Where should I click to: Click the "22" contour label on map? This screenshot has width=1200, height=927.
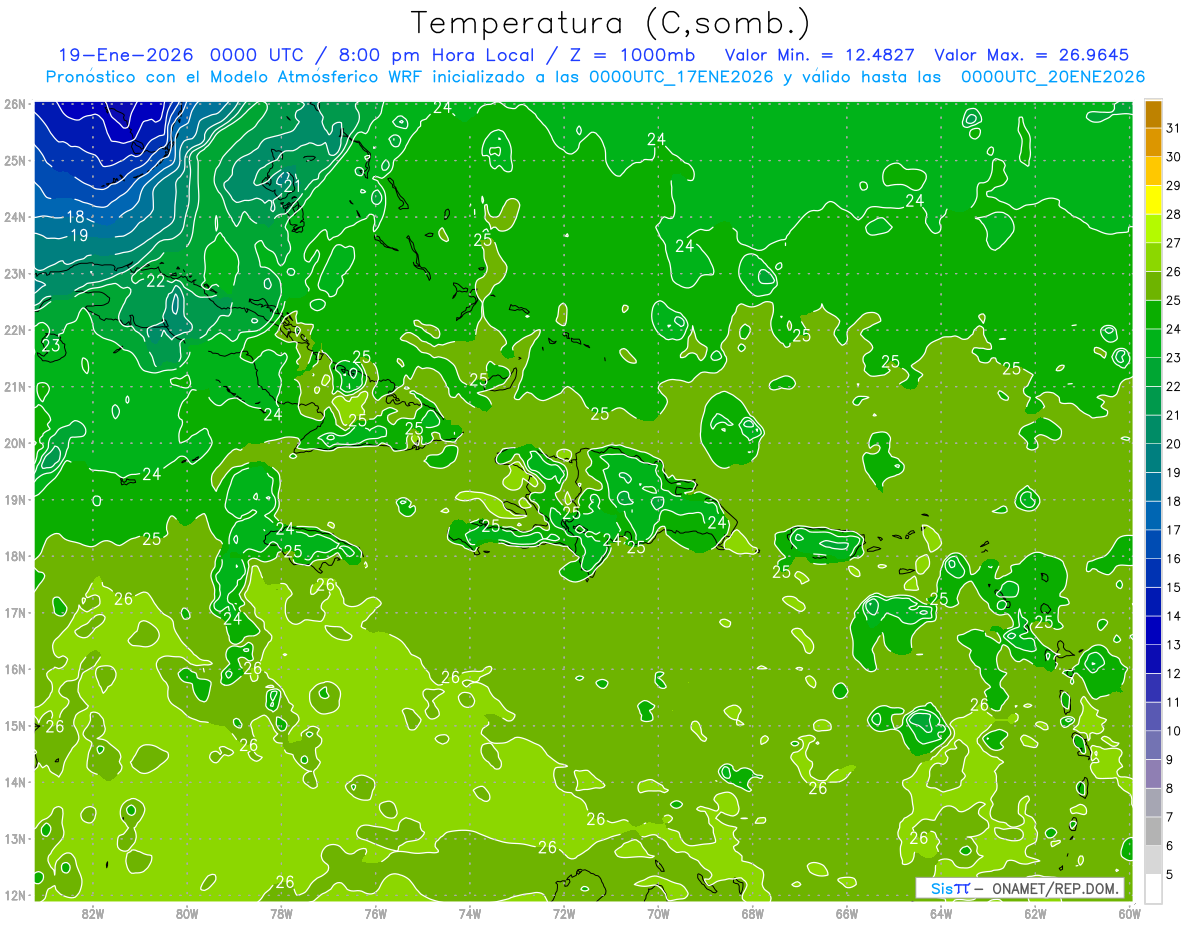(x=156, y=281)
